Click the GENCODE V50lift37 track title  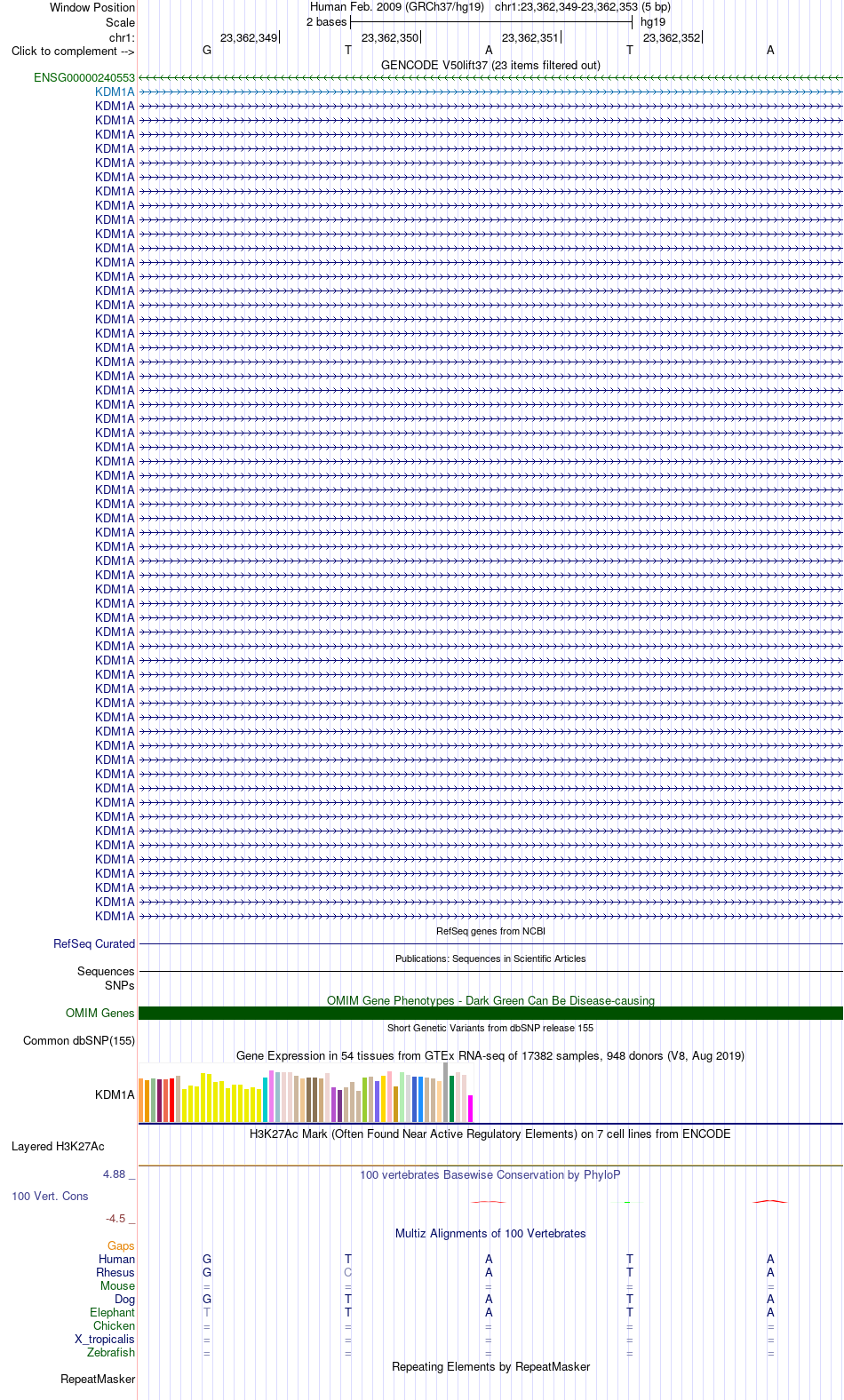[x=490, y=66]
